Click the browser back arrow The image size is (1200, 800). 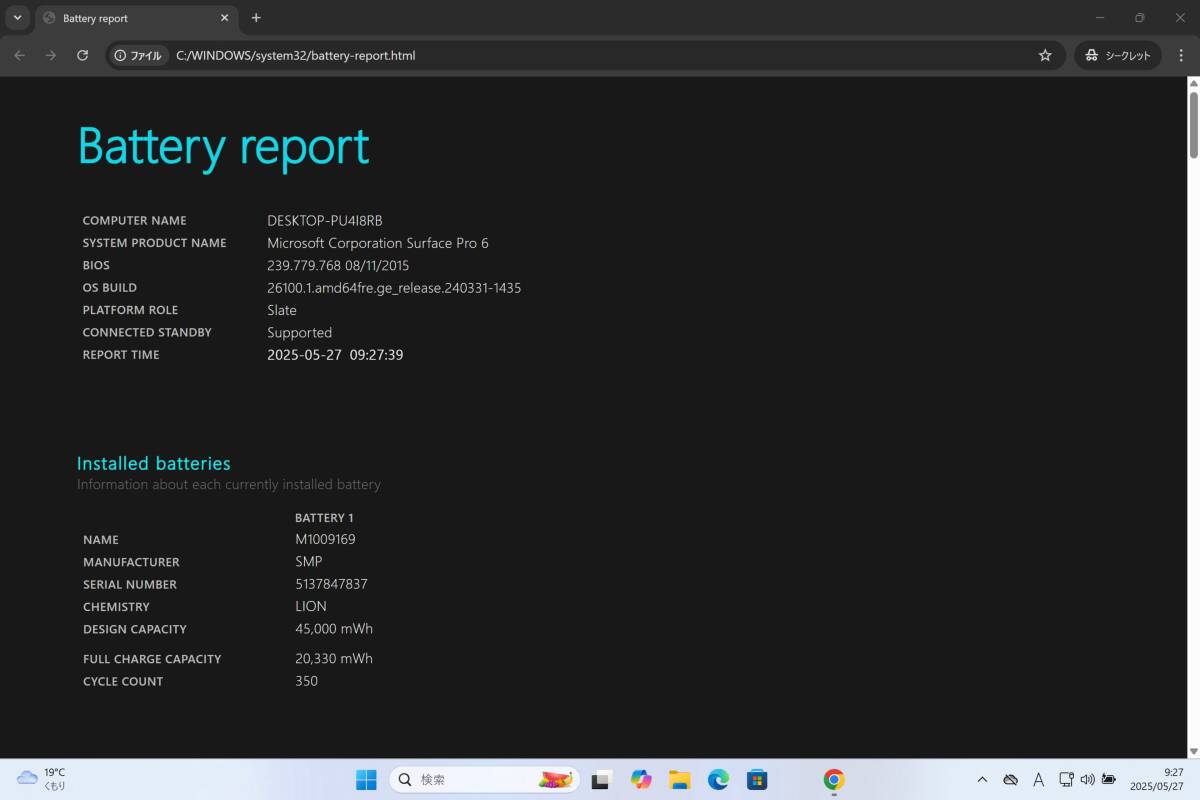point(19,55)
